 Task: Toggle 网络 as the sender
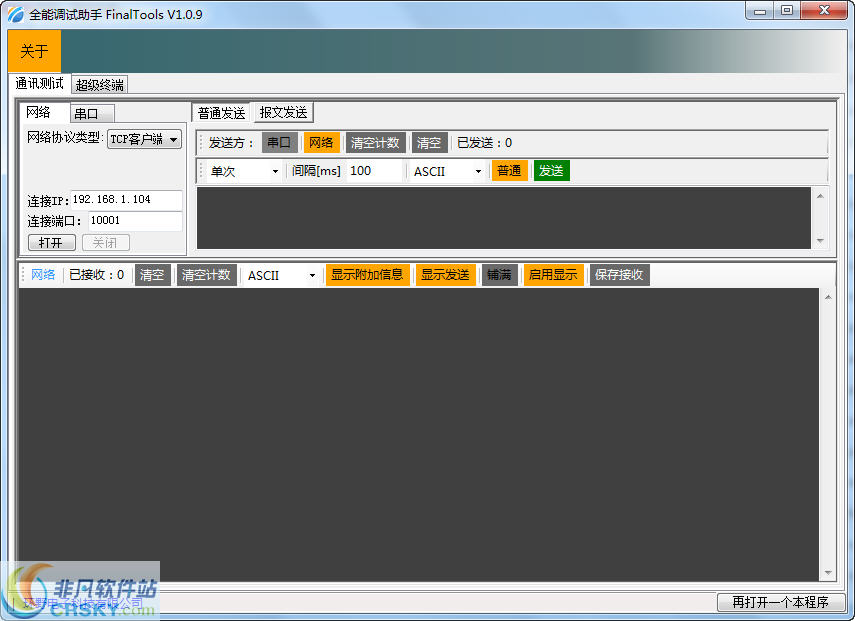pos(322,143)
